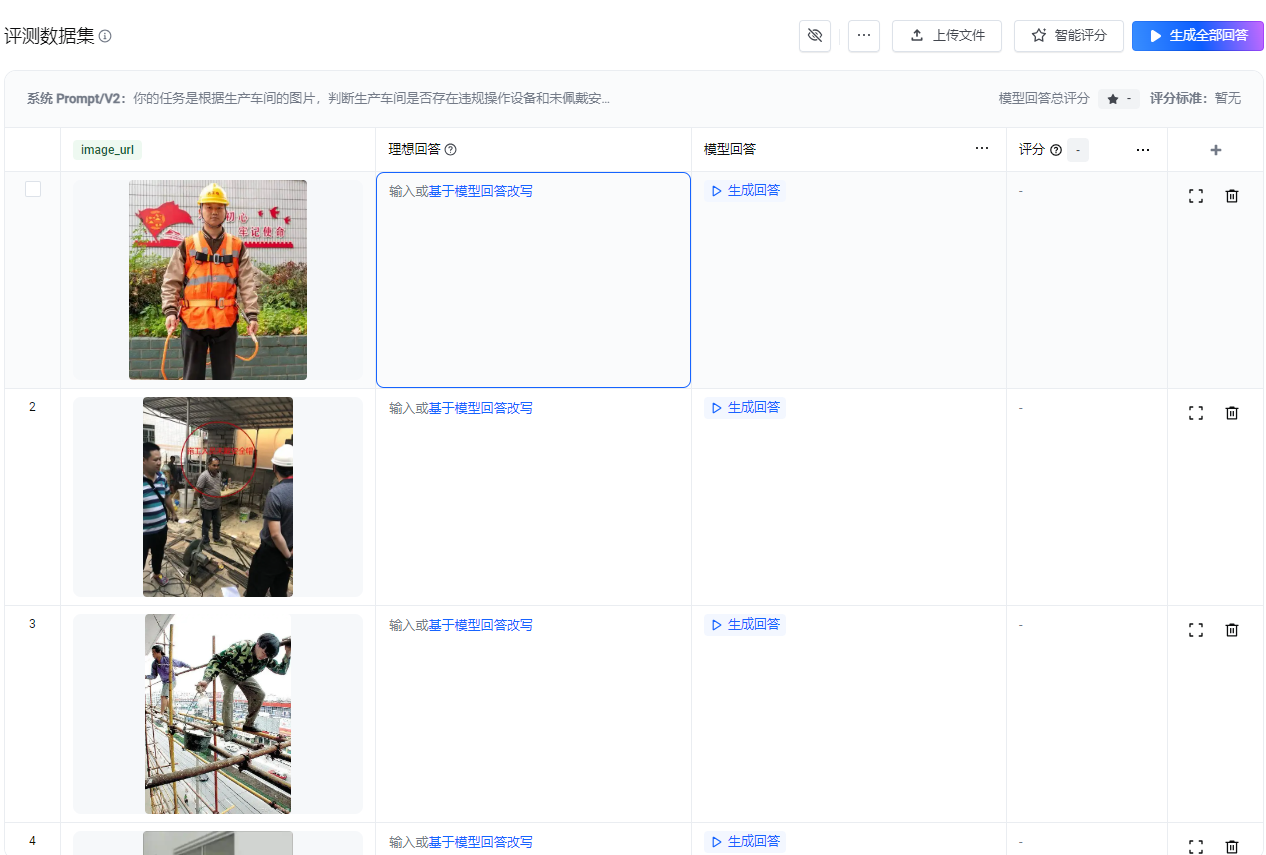1266x855 pixels.
Task: Check the first row selection checkbox
Action: point(33,189)
